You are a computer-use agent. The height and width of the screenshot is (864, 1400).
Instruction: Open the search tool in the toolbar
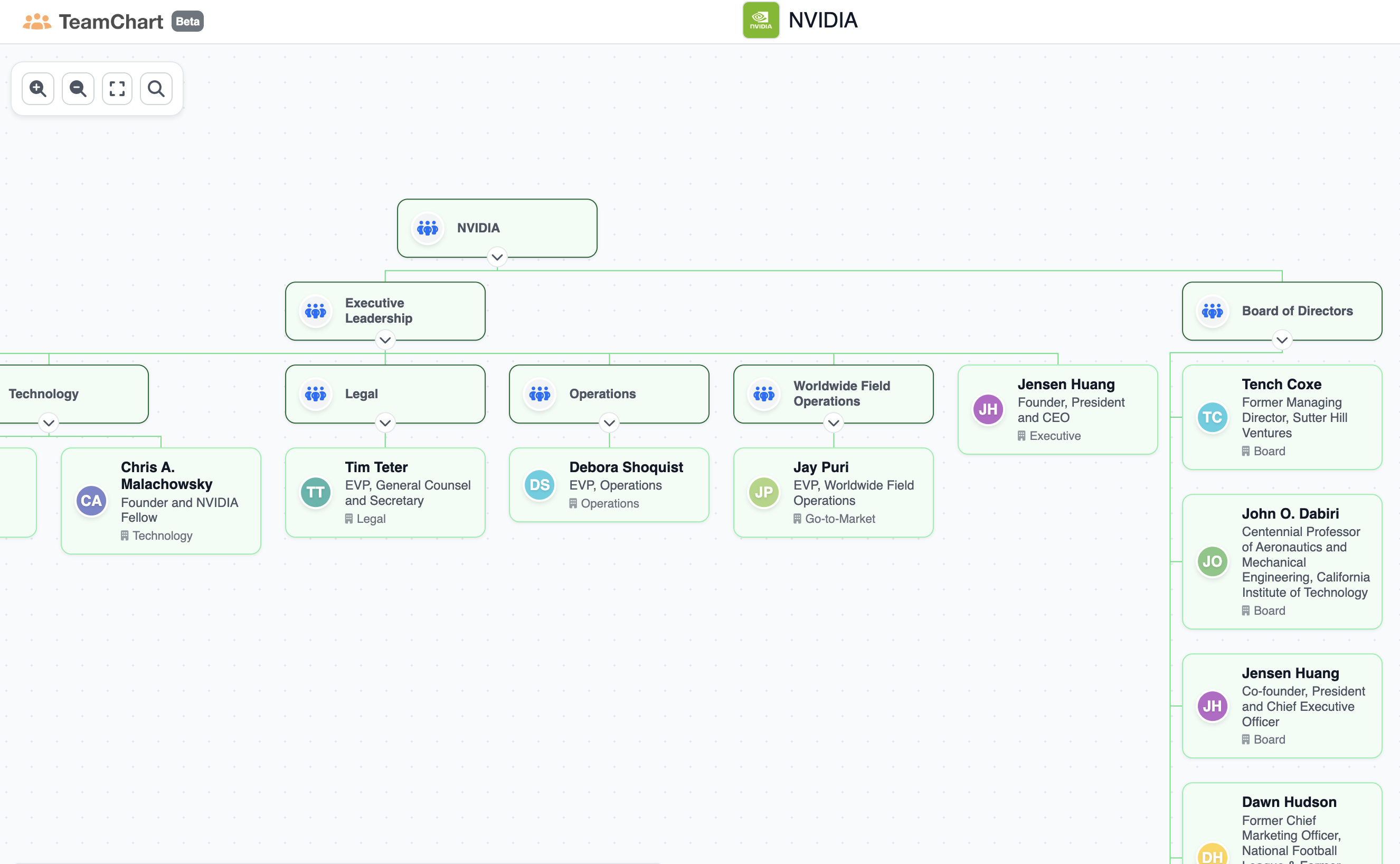point(156,89)
